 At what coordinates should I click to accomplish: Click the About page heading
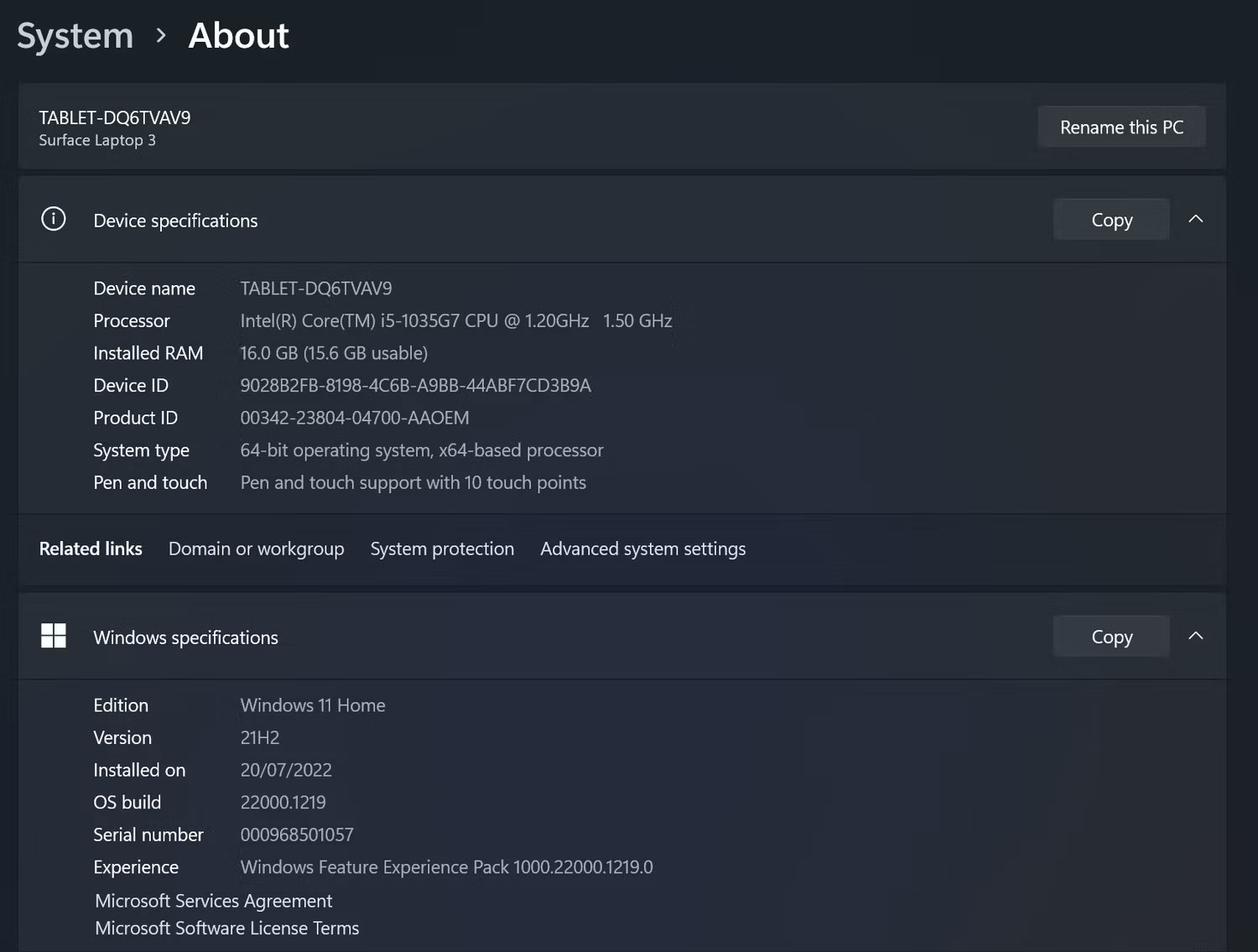(x=238, y=36)
